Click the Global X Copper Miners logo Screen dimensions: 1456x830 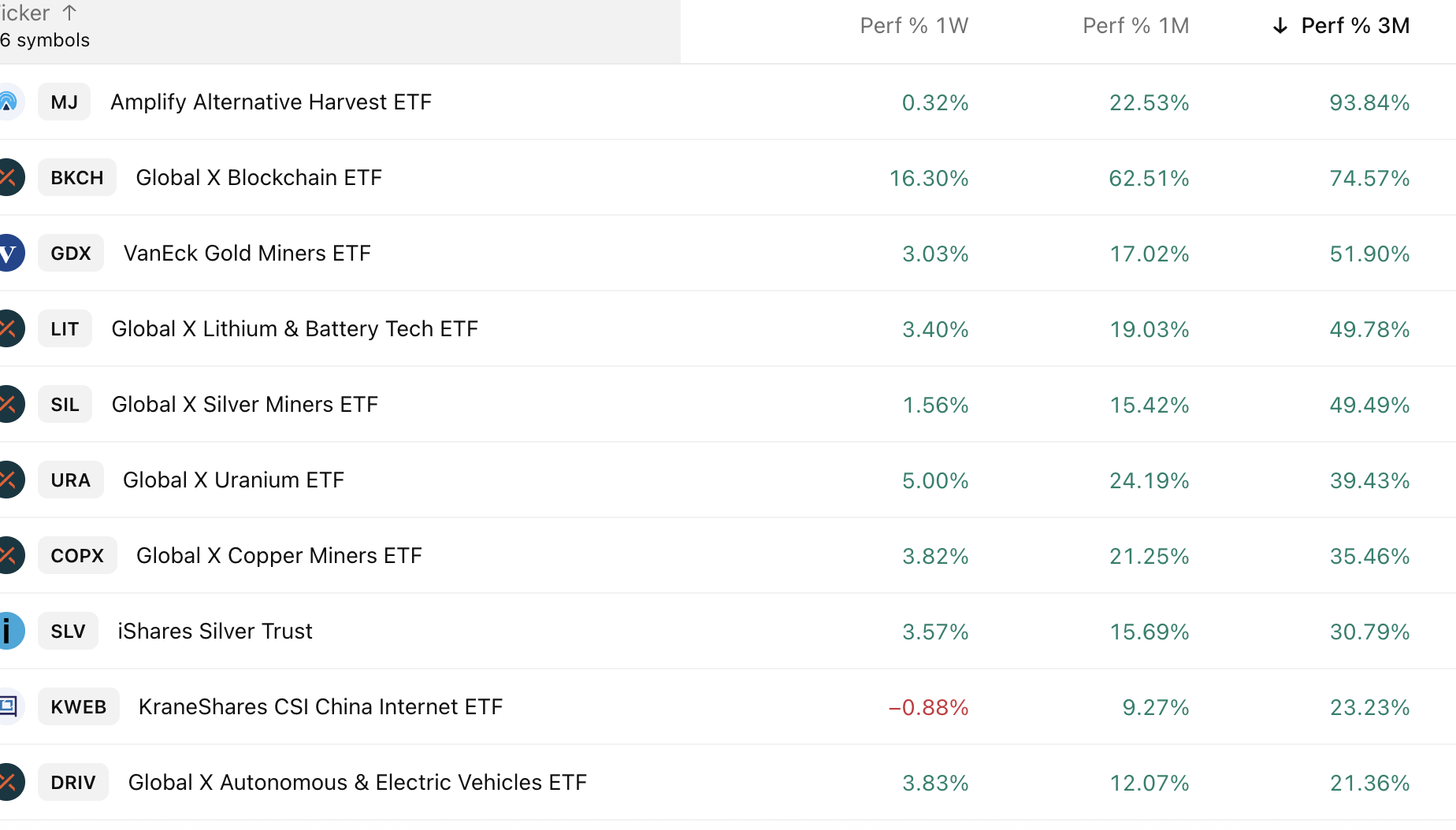11,555
